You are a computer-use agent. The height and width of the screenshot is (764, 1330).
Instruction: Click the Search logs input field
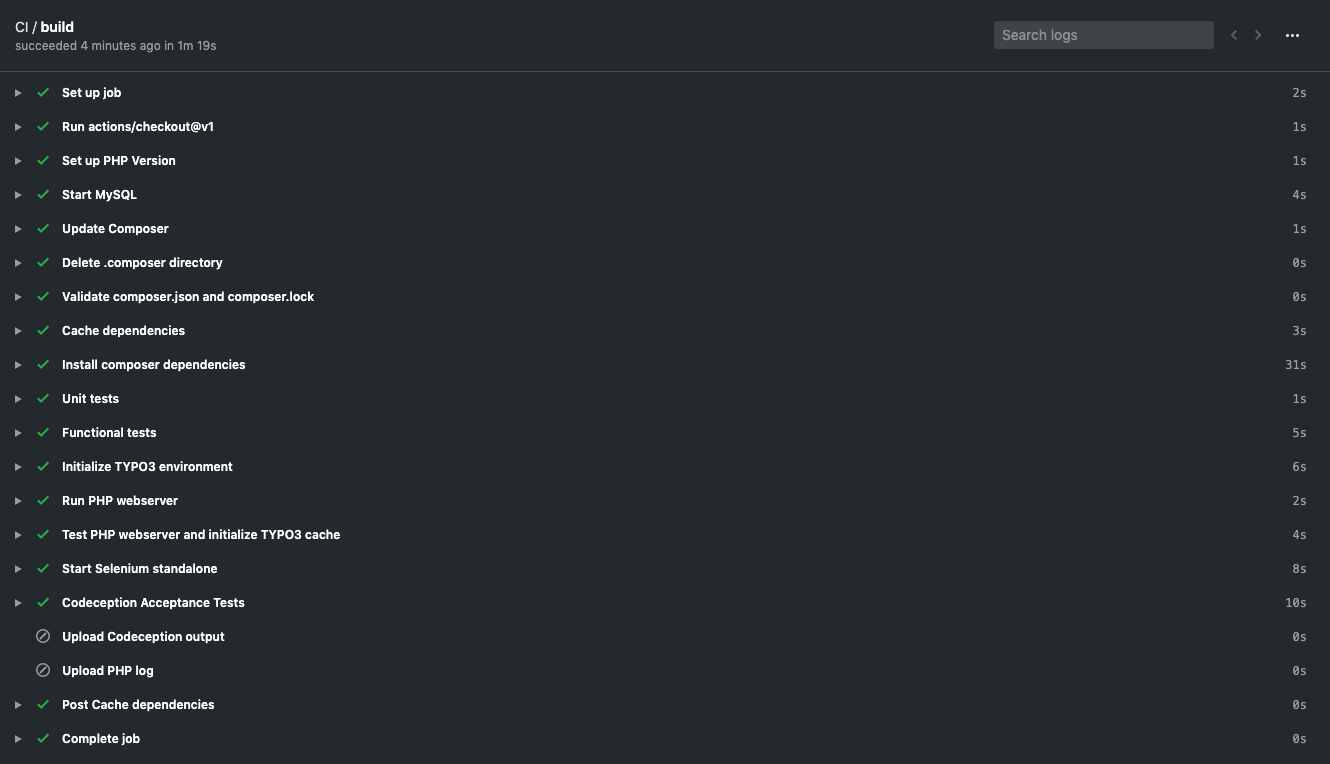pos(1103,35)
